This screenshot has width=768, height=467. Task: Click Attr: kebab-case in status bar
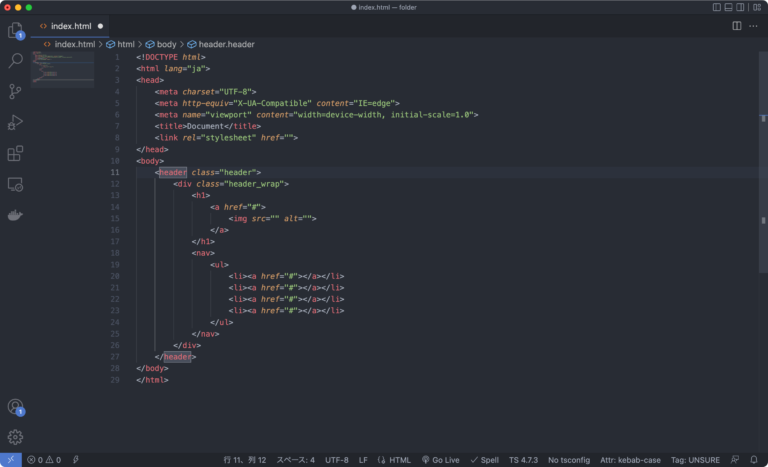pos(630,460)
